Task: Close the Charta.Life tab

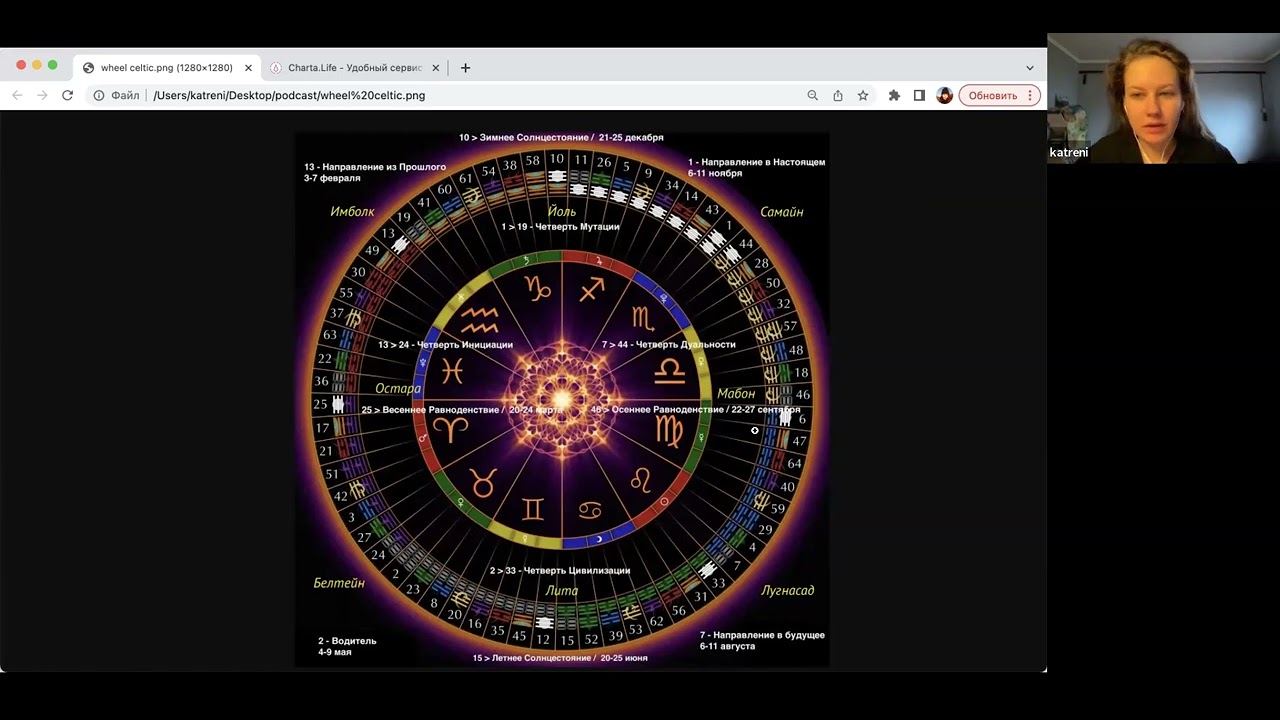Action: (435, 68)
